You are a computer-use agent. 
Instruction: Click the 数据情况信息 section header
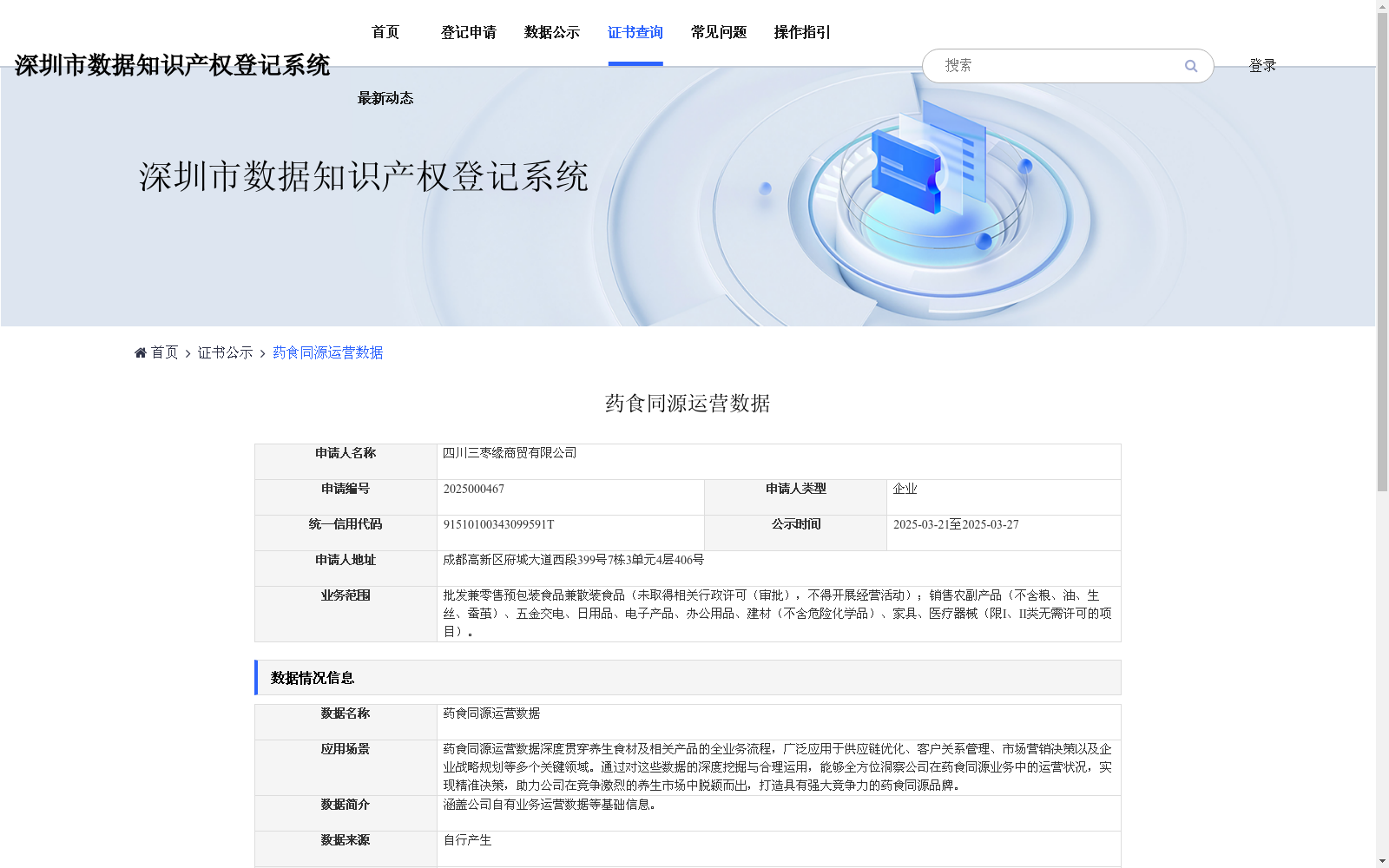688,678
